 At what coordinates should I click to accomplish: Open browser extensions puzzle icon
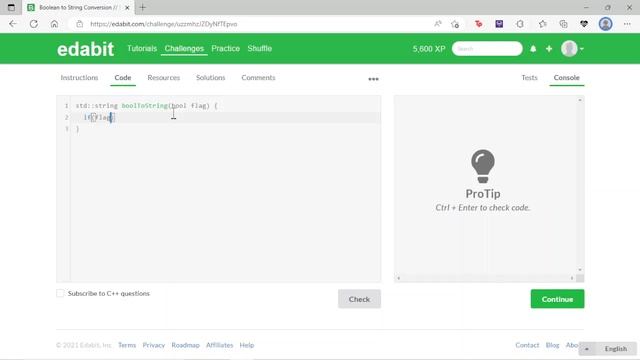(x=520, y=24)
